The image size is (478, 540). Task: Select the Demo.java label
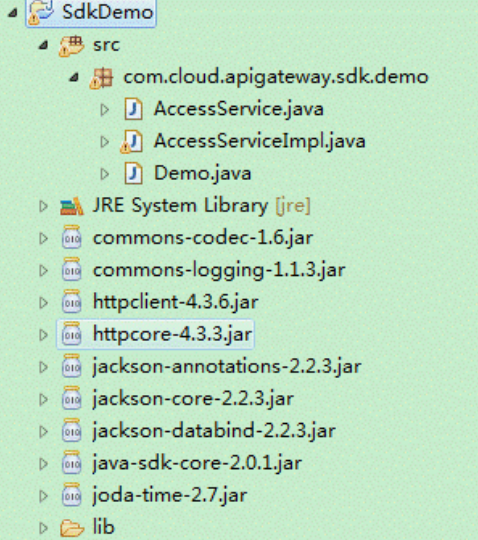tap(202, 174)
